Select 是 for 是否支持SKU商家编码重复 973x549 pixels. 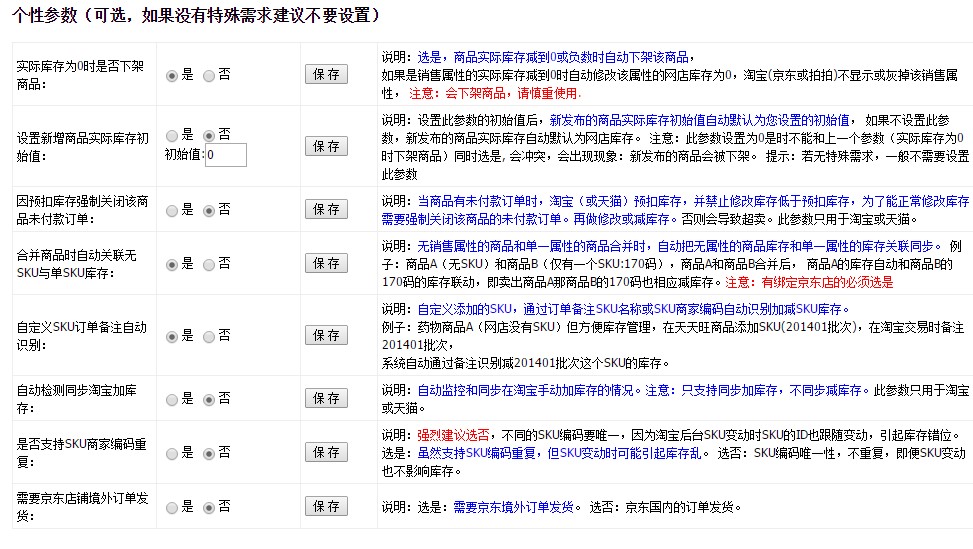pos(172,453)
